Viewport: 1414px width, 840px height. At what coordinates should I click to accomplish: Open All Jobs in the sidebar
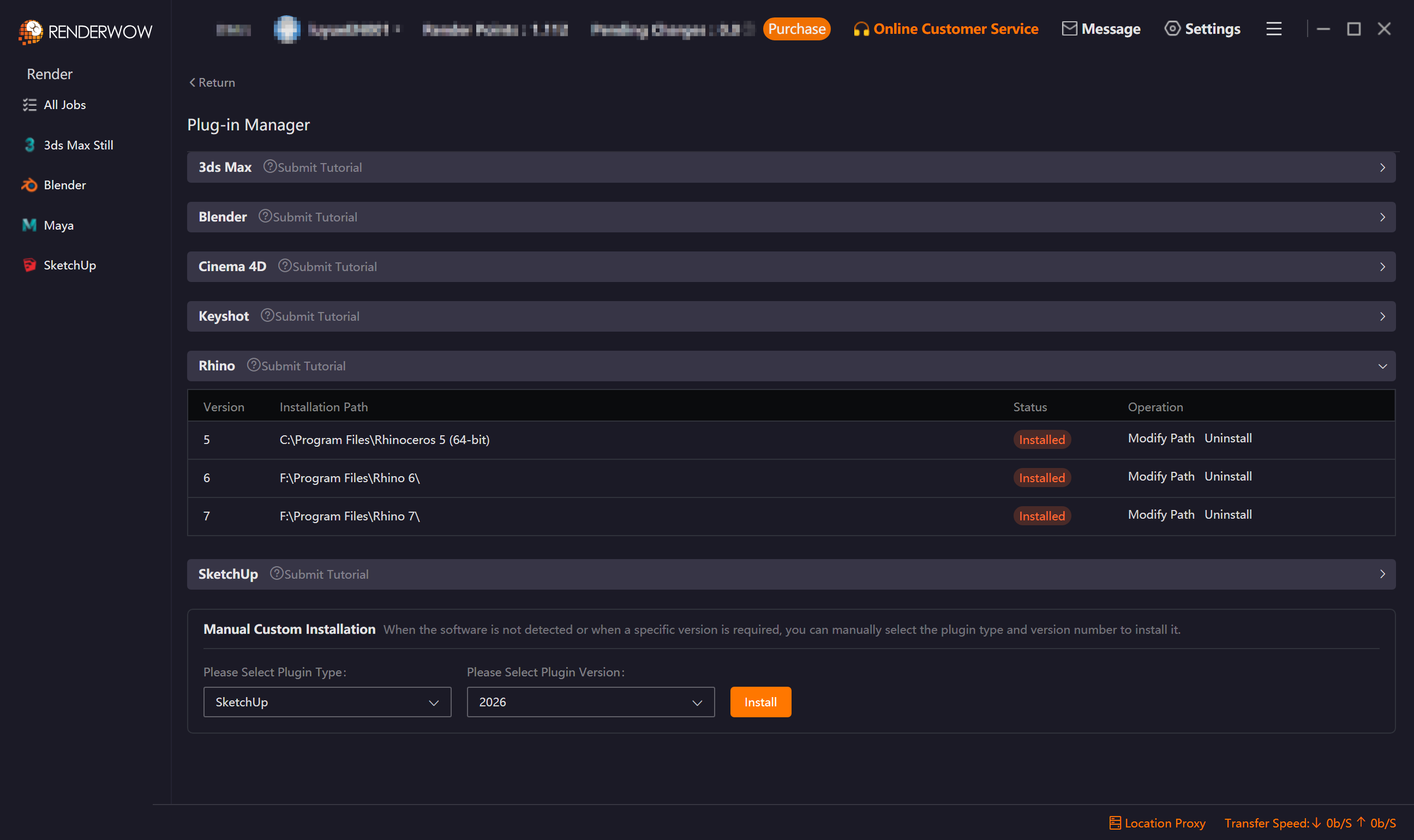[x=64, y=105]
